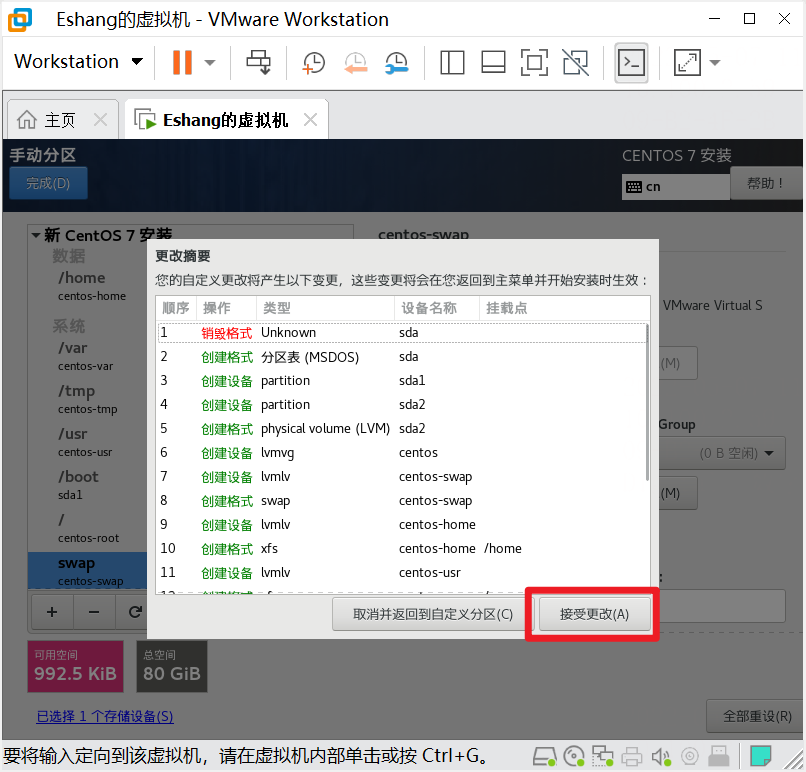
Task: Click the 设备名称 column header
Action: (437, 308)
